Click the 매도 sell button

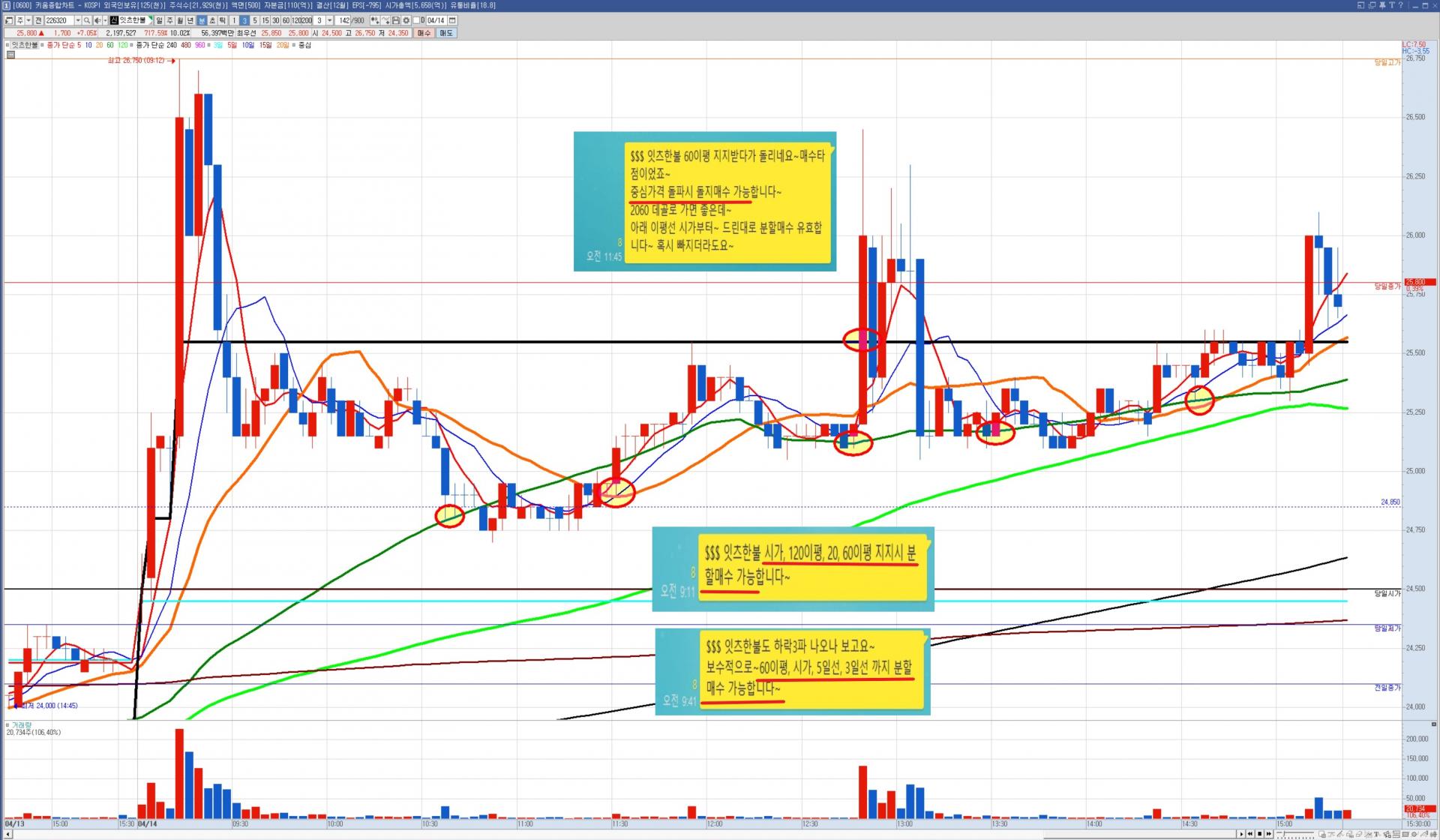pos(446,33)
